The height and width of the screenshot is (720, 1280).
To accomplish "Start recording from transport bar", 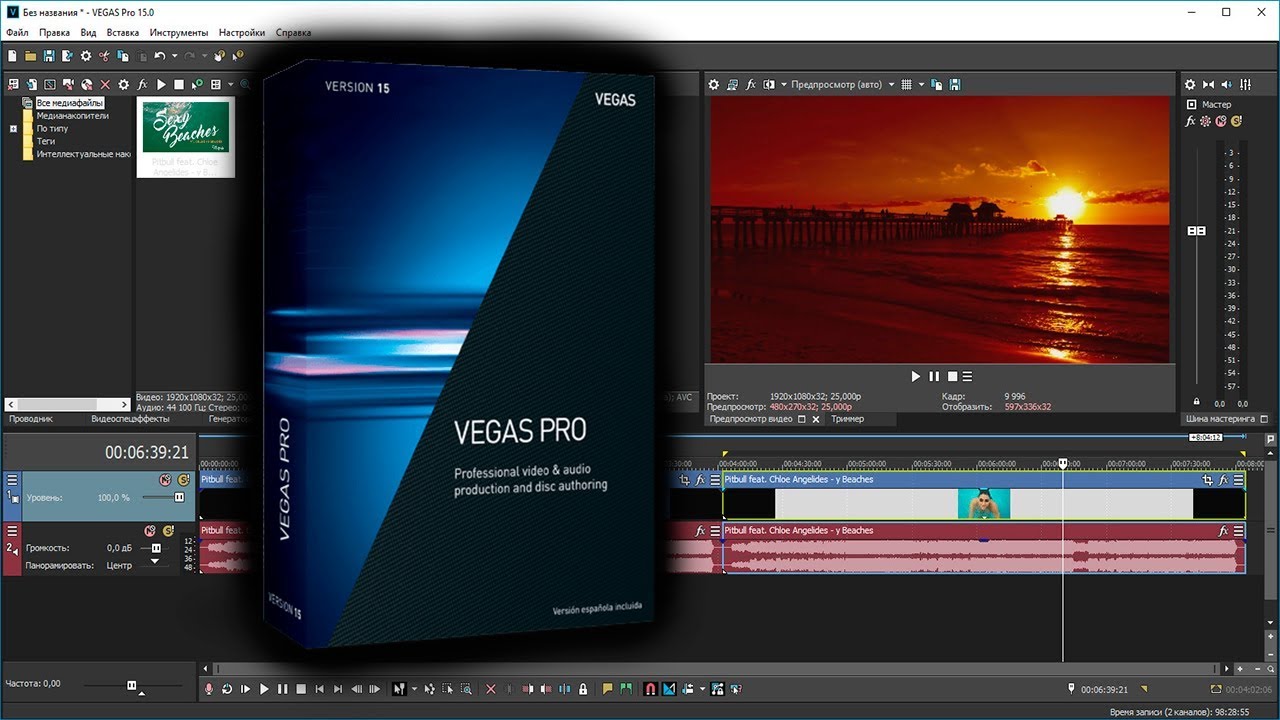I will [x=208, y=689].
